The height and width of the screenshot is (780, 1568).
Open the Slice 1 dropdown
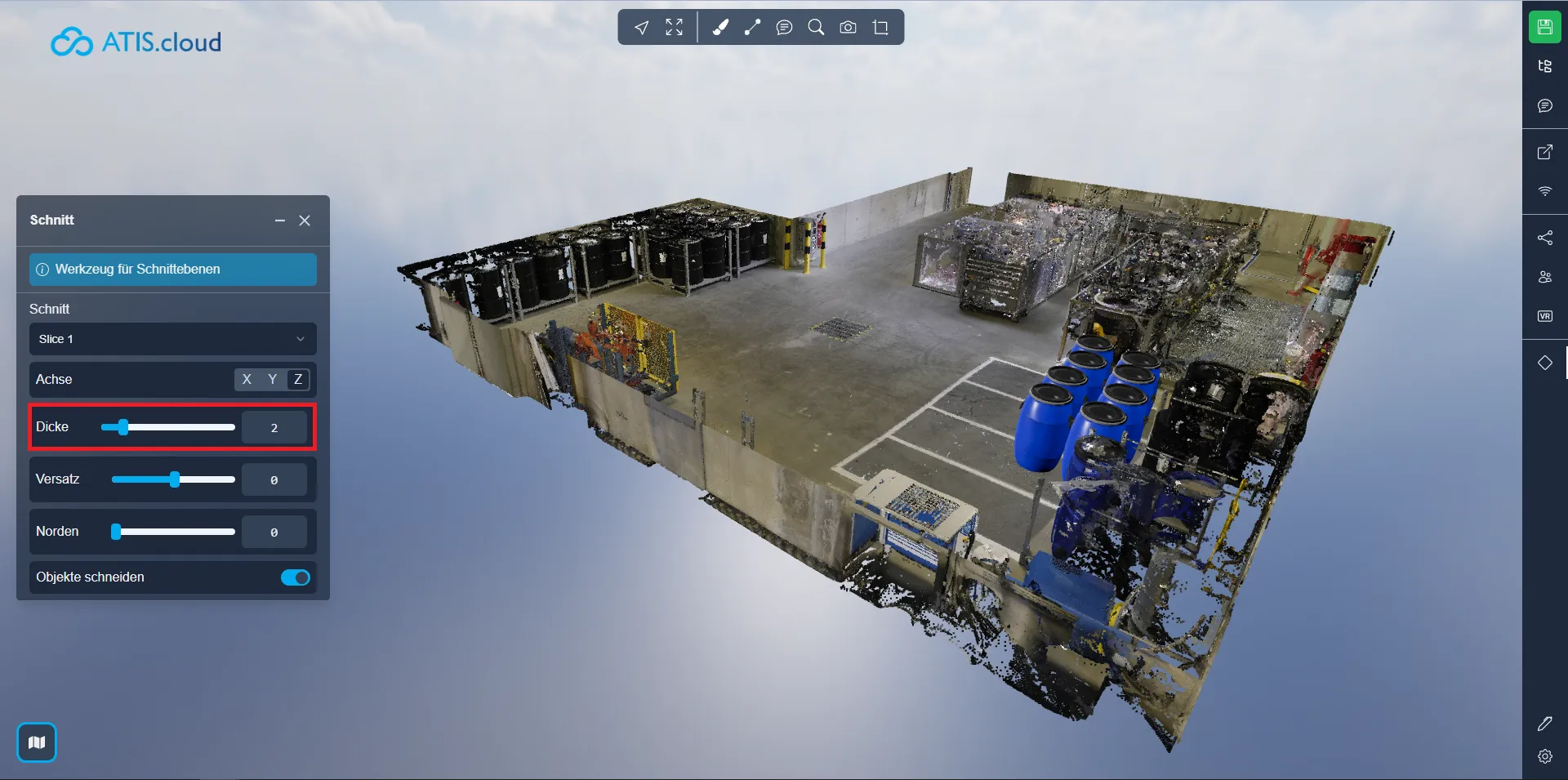(172, 339)
